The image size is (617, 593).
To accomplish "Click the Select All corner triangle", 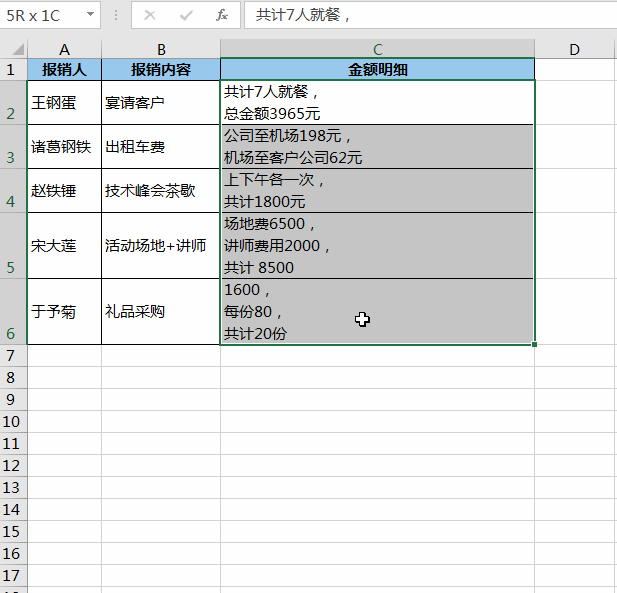I will click(18, 50).
